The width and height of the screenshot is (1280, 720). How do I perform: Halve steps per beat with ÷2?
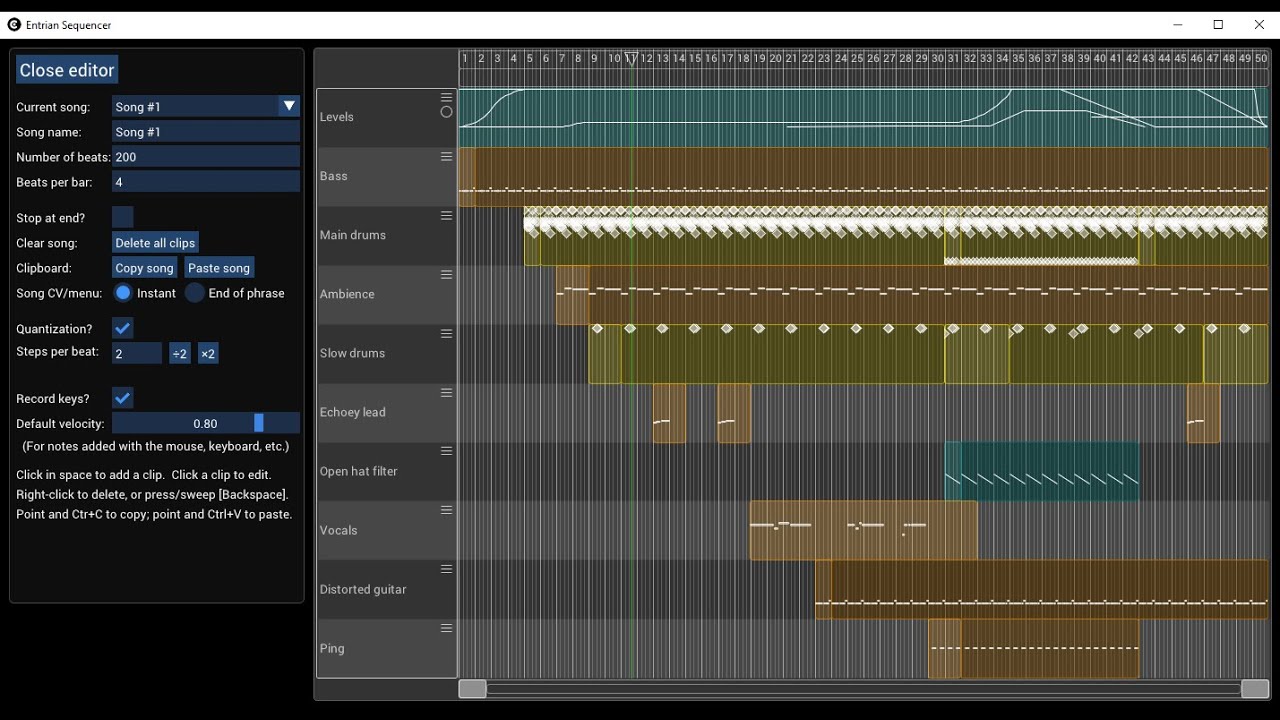180,354
